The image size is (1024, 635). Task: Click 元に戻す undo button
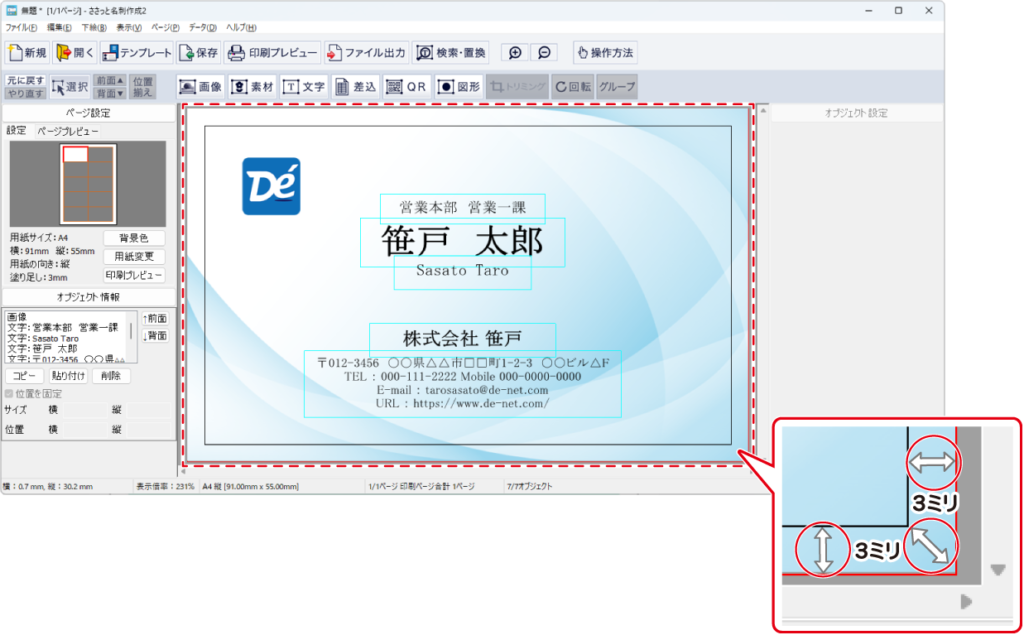(25, 80)
